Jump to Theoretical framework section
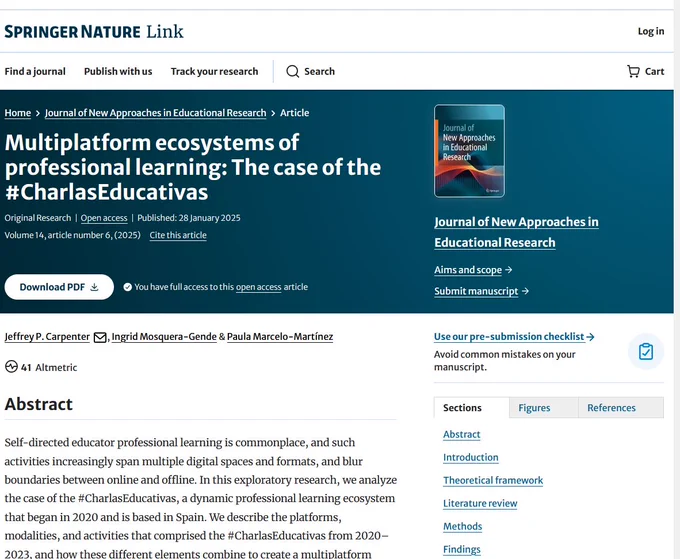Screen dimensions: 680x559 pyautogui.click(x=493, y=480)
